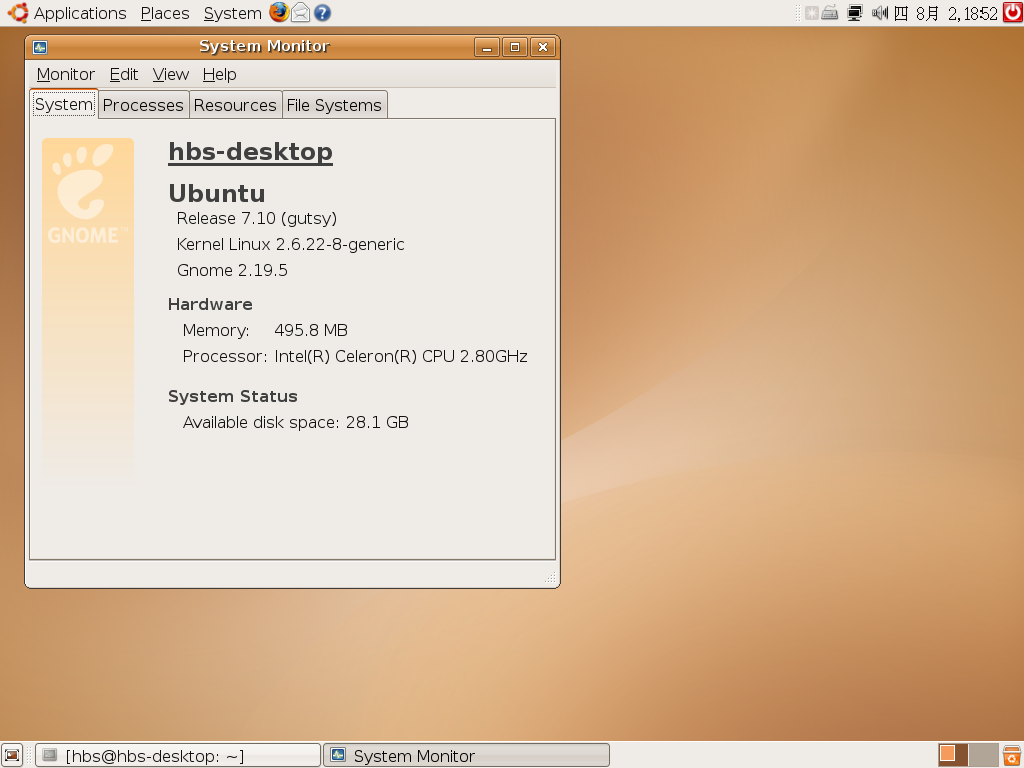Image resolution: width=1024 pixels, height=768 pixels.
Task: Open the Places menu in top panel
Action: (x=165, y=13)
